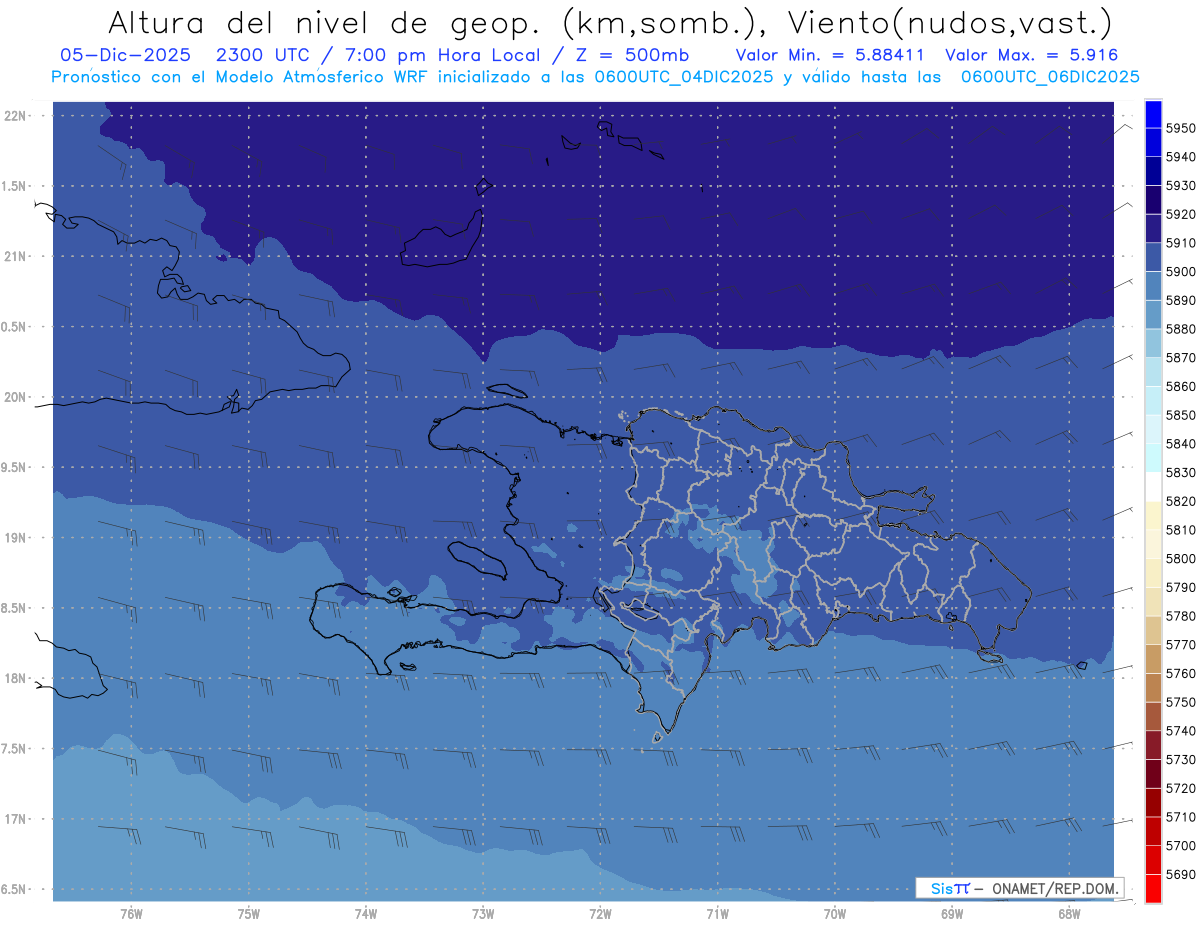Click the 19N latitude label
Image resolution: width=1200 pixels, height=927 pixels.
[15, 538]
